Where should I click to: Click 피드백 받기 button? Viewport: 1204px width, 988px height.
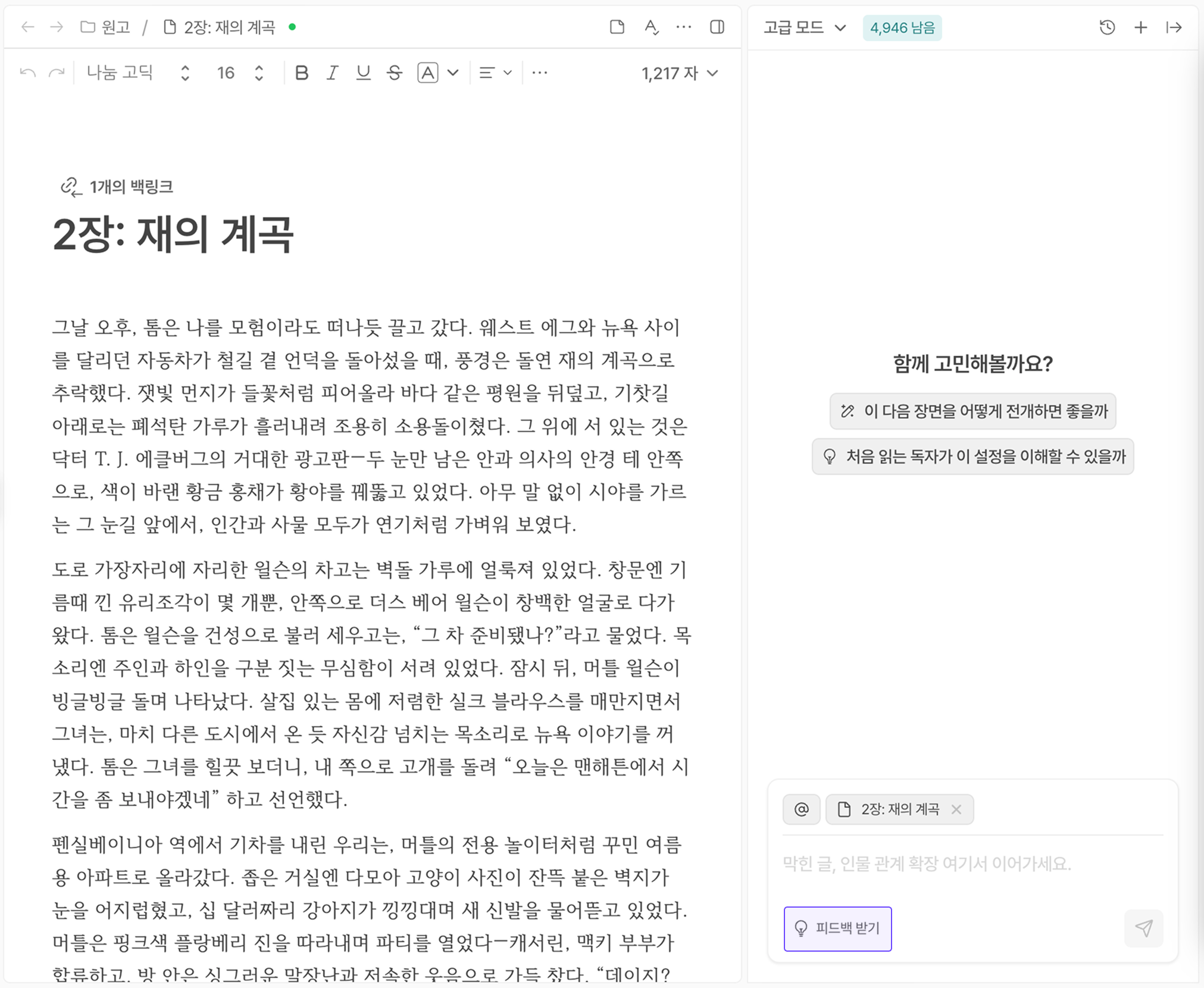pos(837,928)
